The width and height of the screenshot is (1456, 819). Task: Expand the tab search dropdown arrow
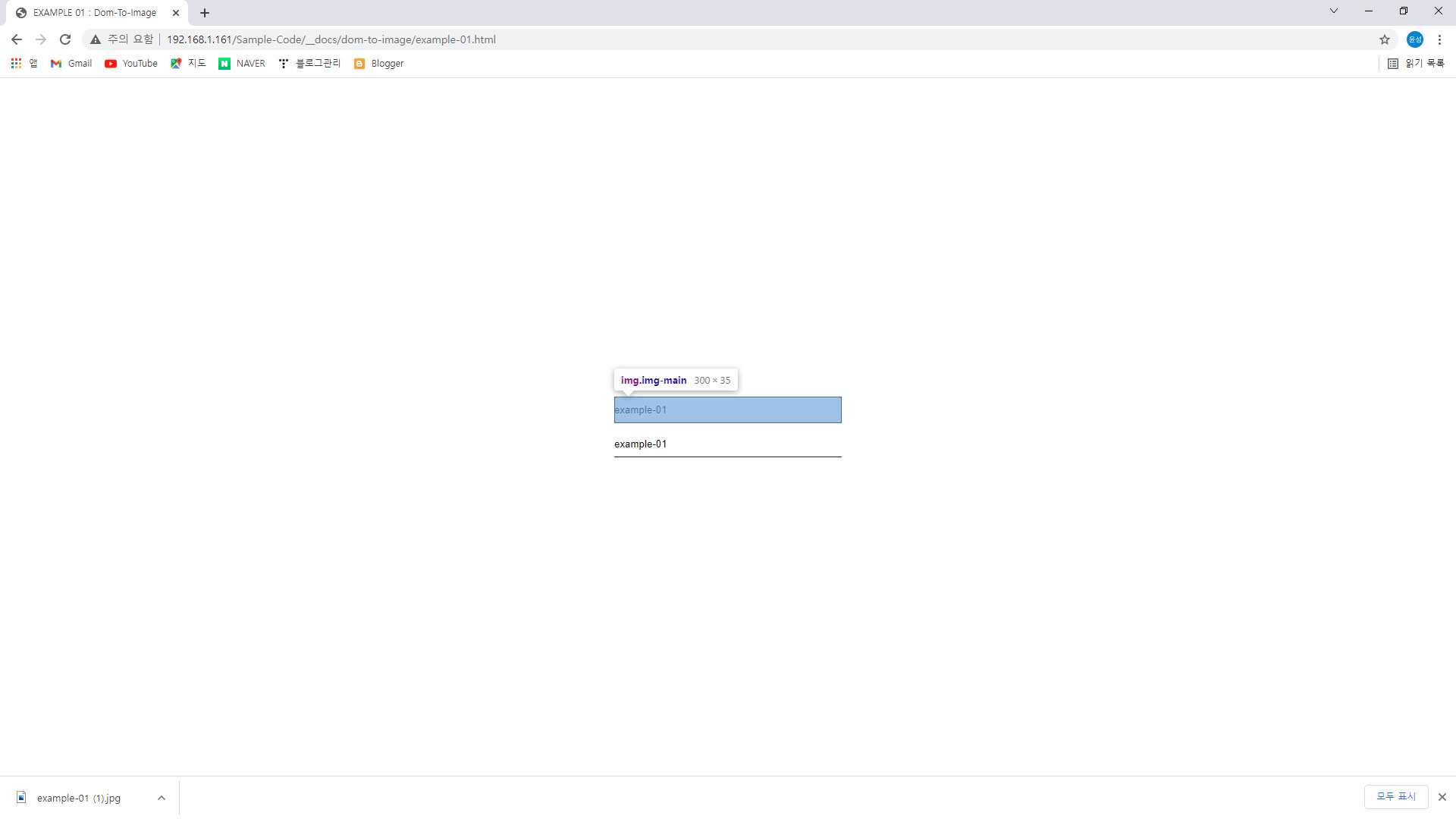pos(1333,11)
